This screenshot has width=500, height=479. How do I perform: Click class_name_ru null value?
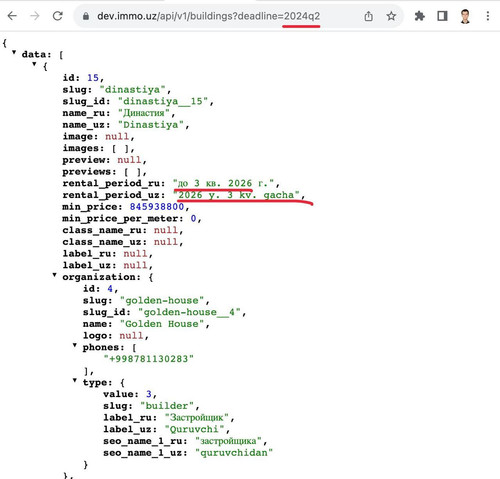[166, 230]
